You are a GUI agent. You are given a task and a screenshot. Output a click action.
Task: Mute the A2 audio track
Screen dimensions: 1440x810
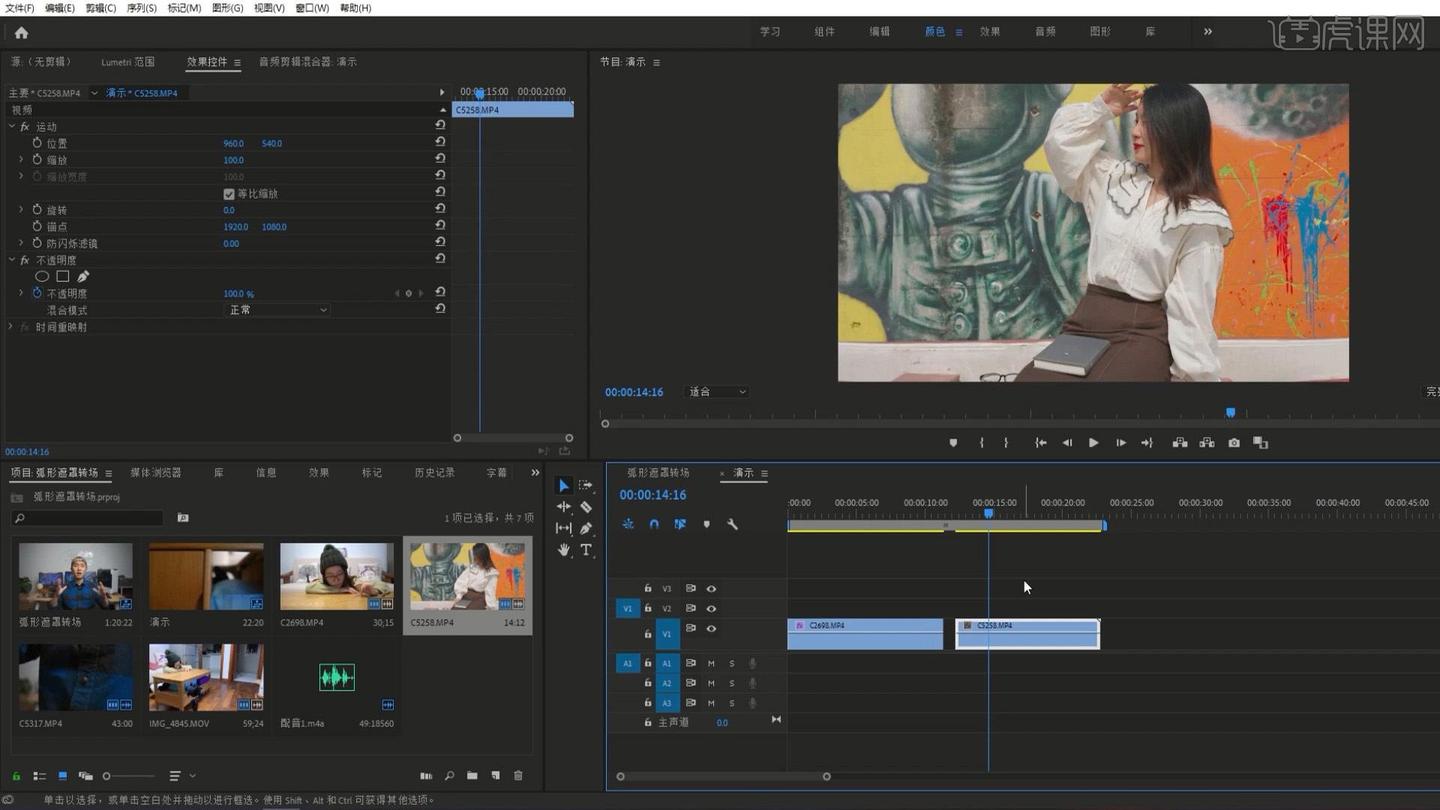point(711,684)
